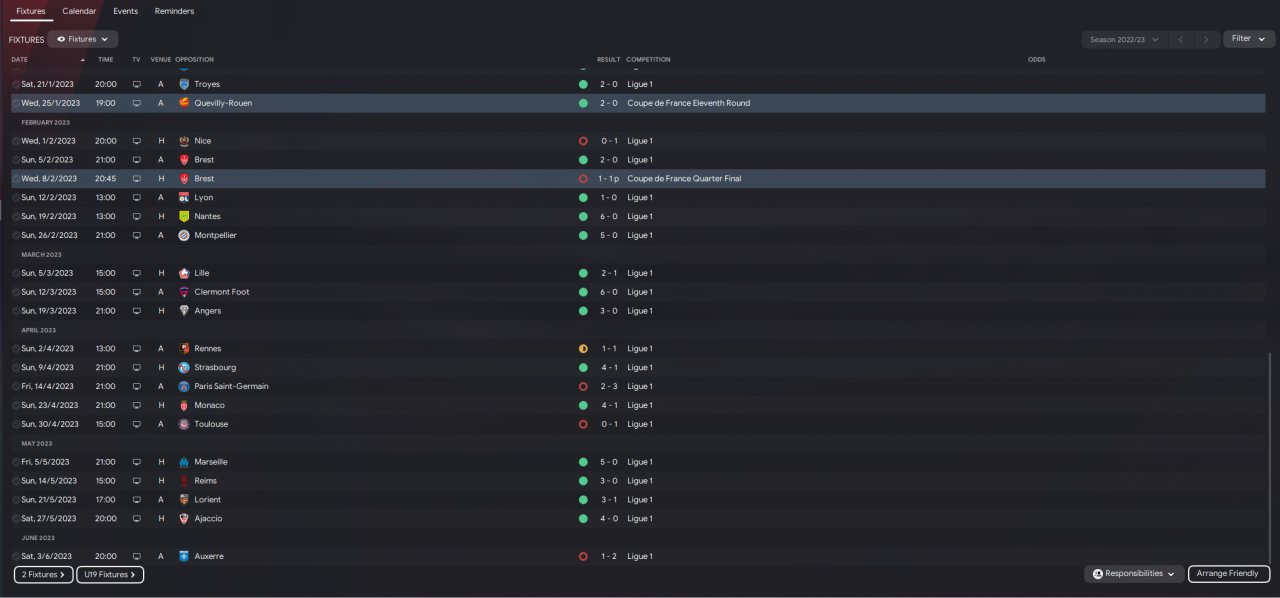Toggle the circle marker beside Fri, 14/4/2023
The width and height of the screenshot is (1280, 598).
(16, 386)
